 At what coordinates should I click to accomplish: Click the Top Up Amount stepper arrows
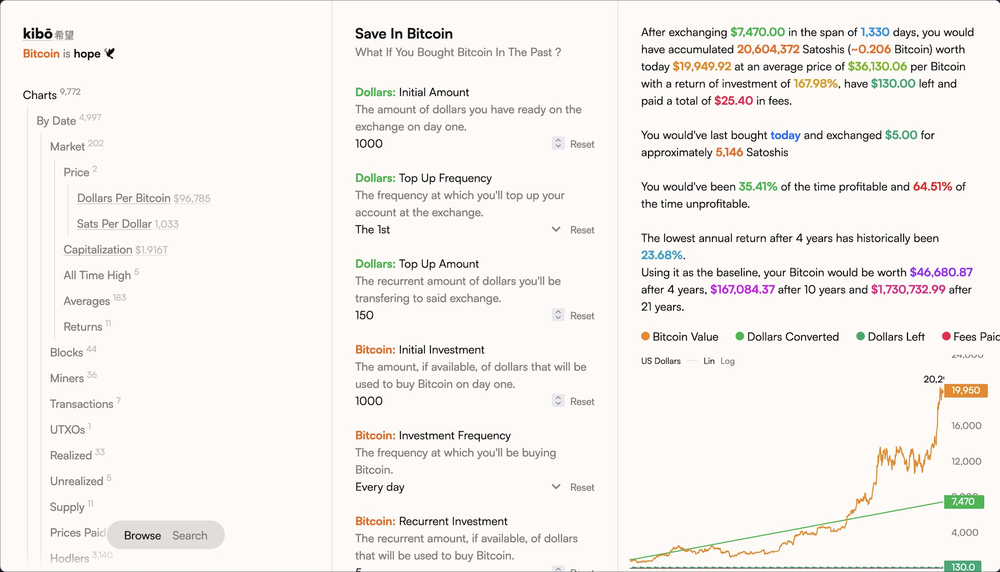[558, 315]
